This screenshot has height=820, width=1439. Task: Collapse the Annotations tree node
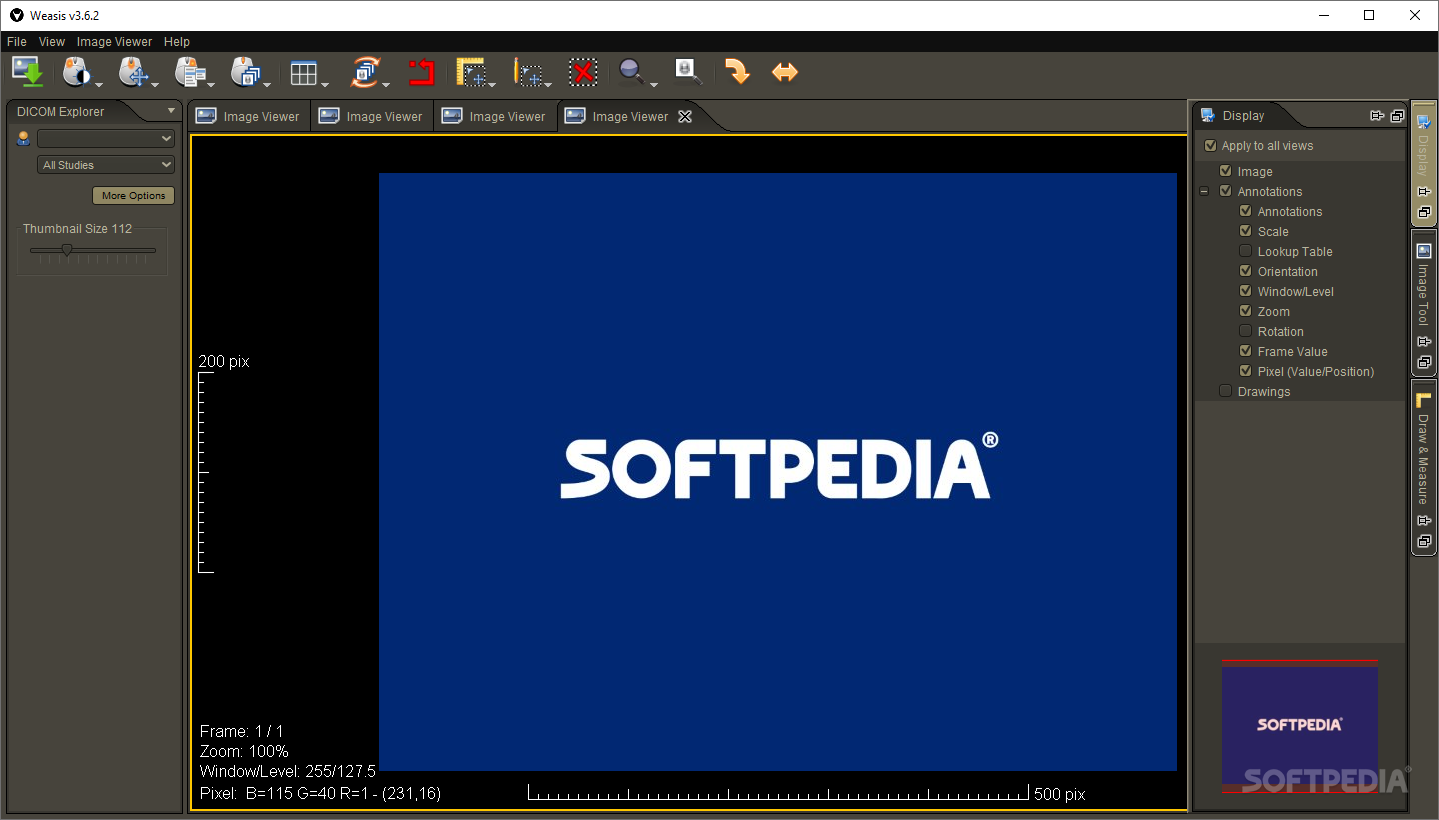point(1205,191)
